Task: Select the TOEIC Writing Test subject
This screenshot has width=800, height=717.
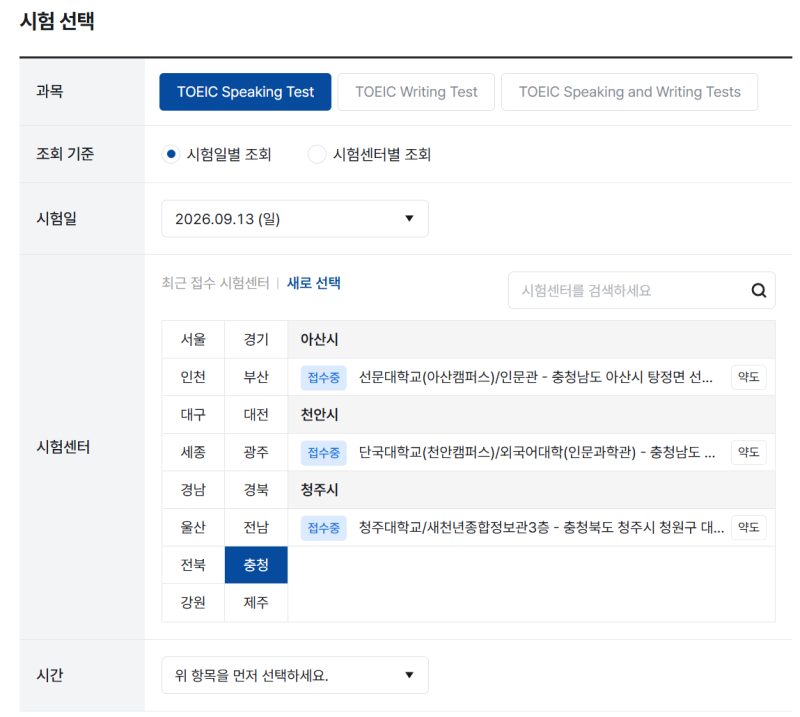Action: point(416,92)
